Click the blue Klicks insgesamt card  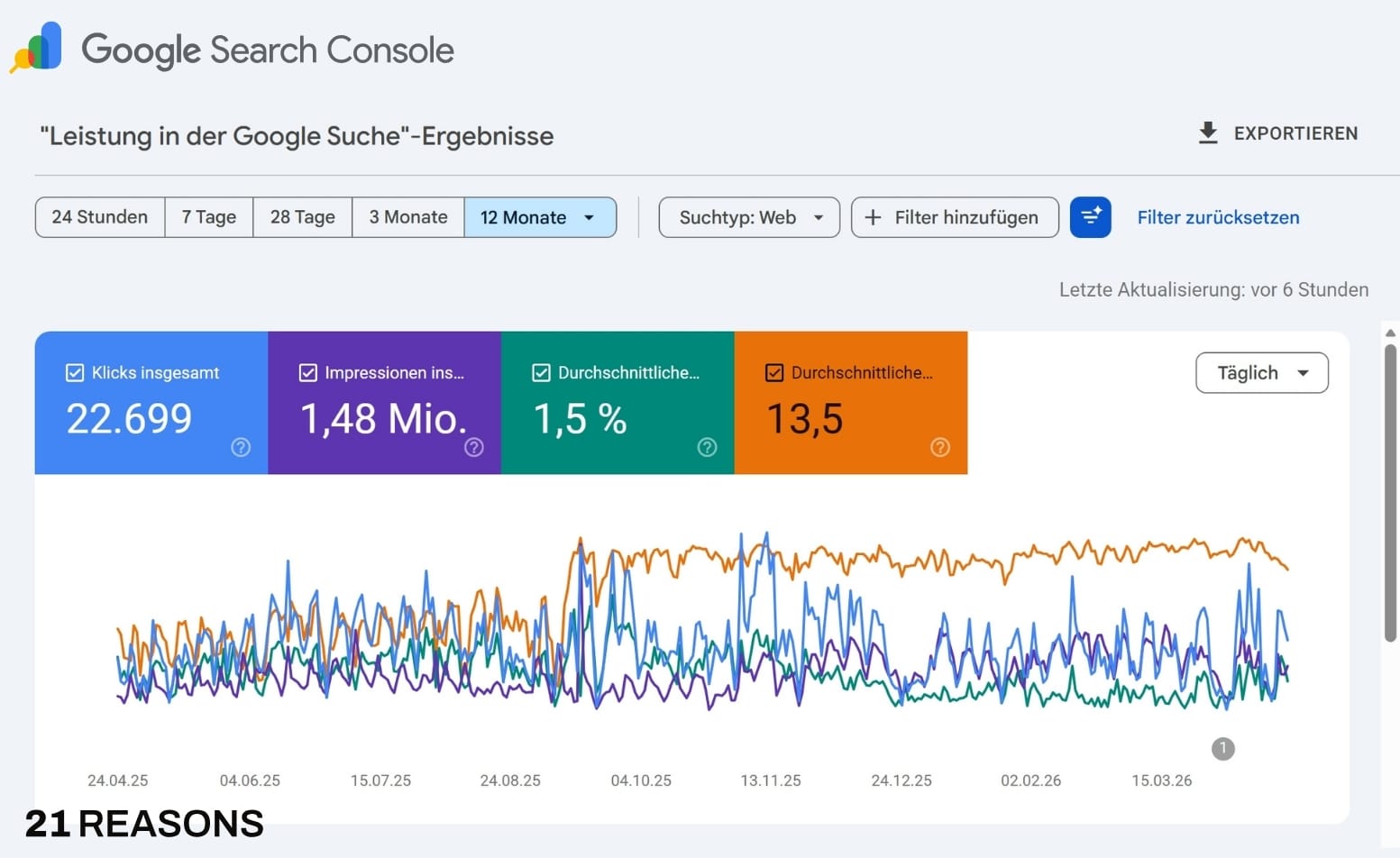[x=151, y=403]
